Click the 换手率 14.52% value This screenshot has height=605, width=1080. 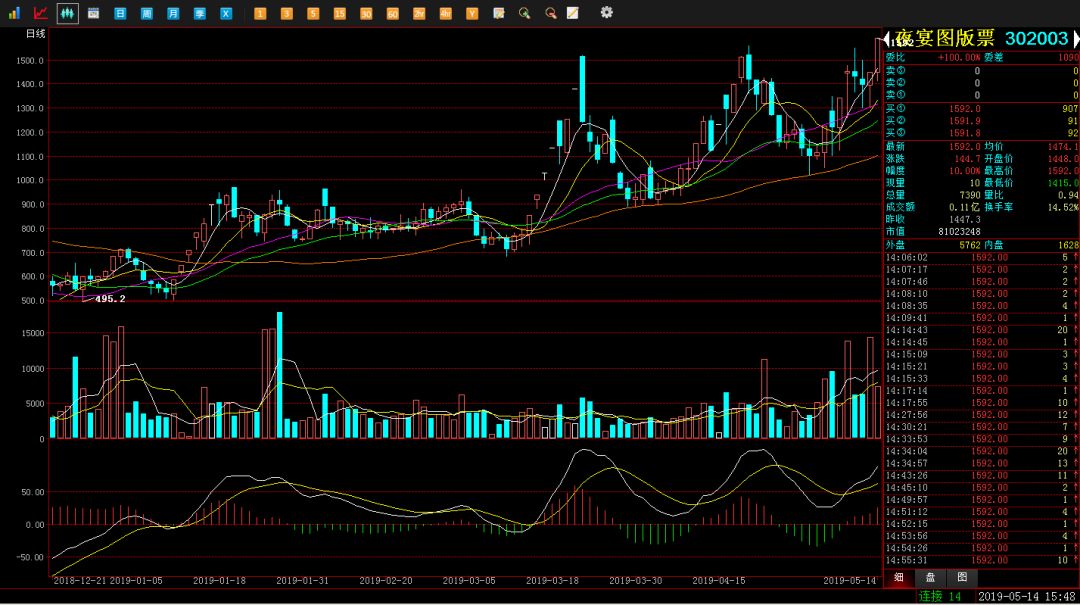(x=1064, y=207)
